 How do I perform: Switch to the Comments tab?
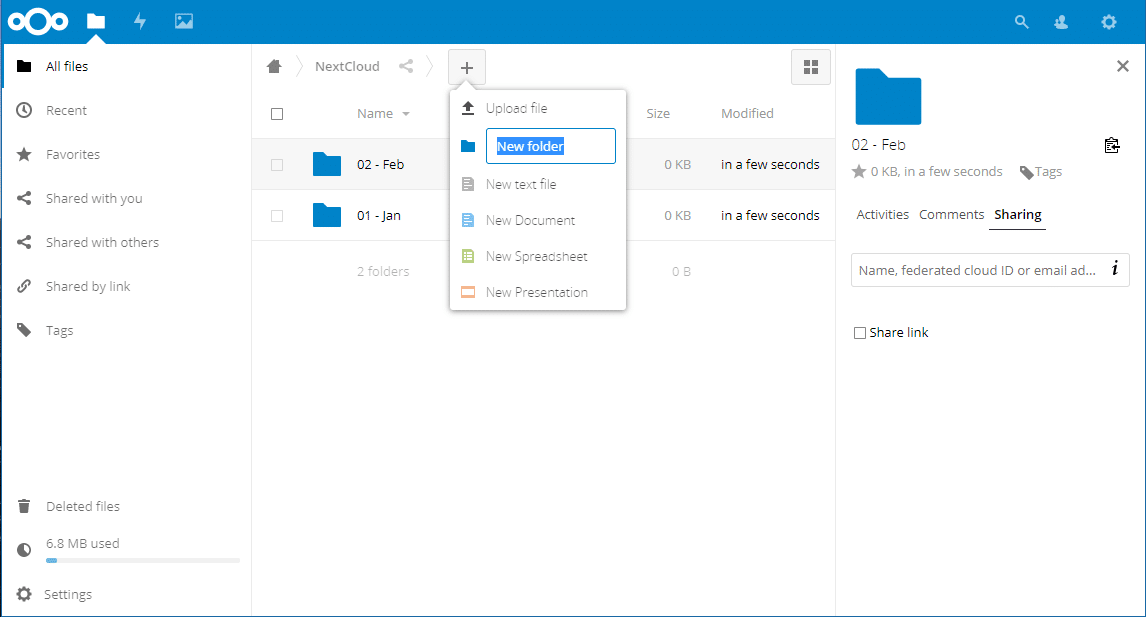[x=952, y=214]
